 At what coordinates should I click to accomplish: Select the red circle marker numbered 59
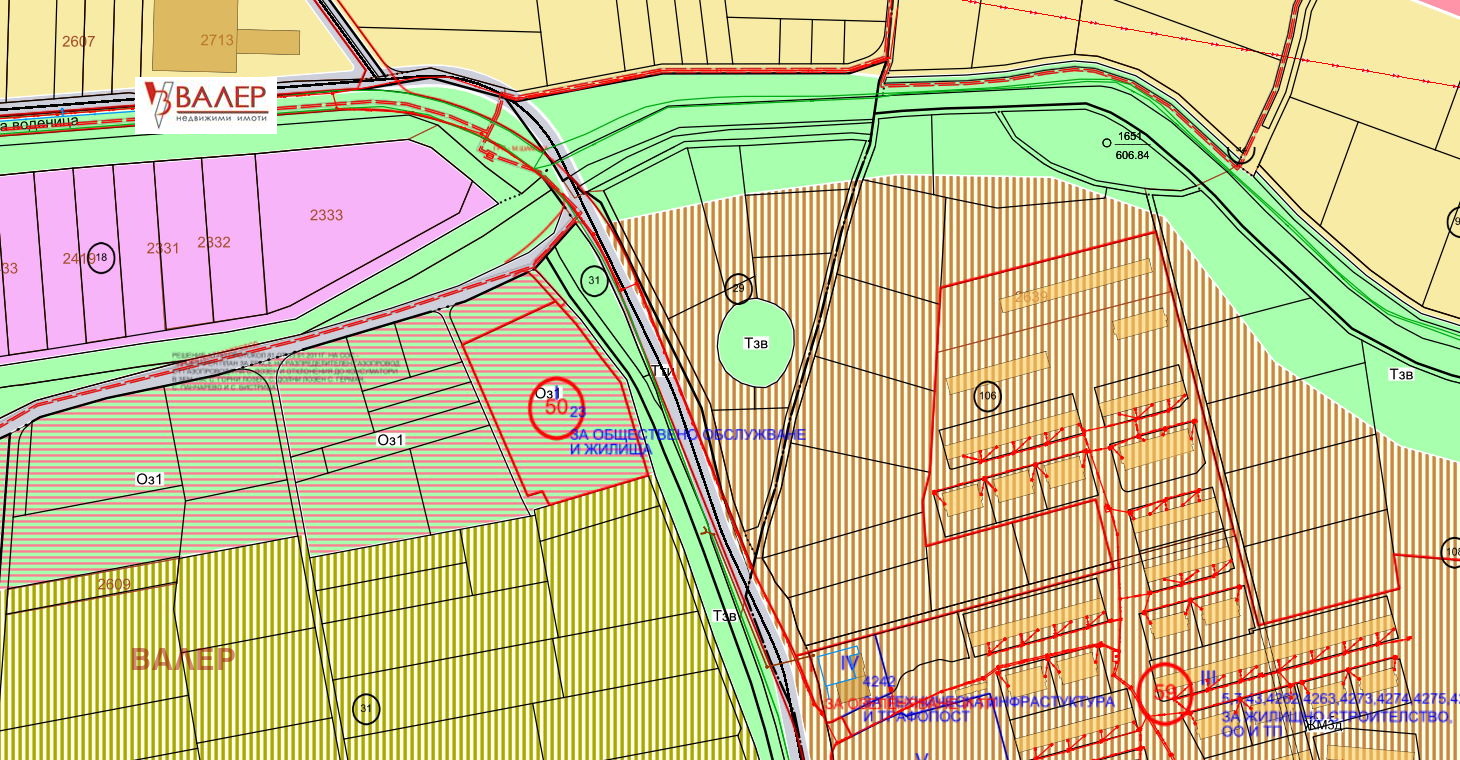(1167, 691)
